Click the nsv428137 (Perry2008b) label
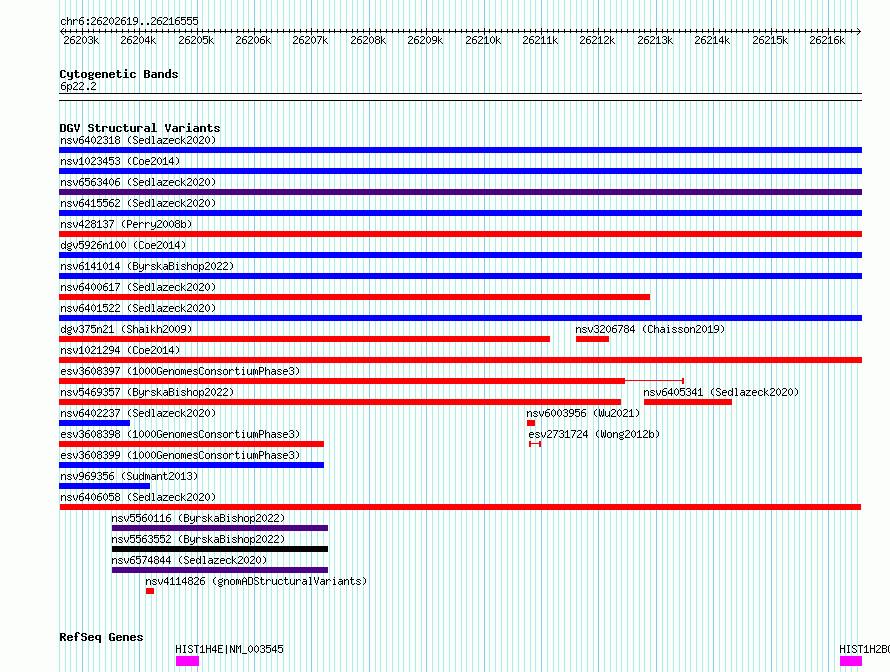This screenshot has width=890, height=672. click(126, 224)
